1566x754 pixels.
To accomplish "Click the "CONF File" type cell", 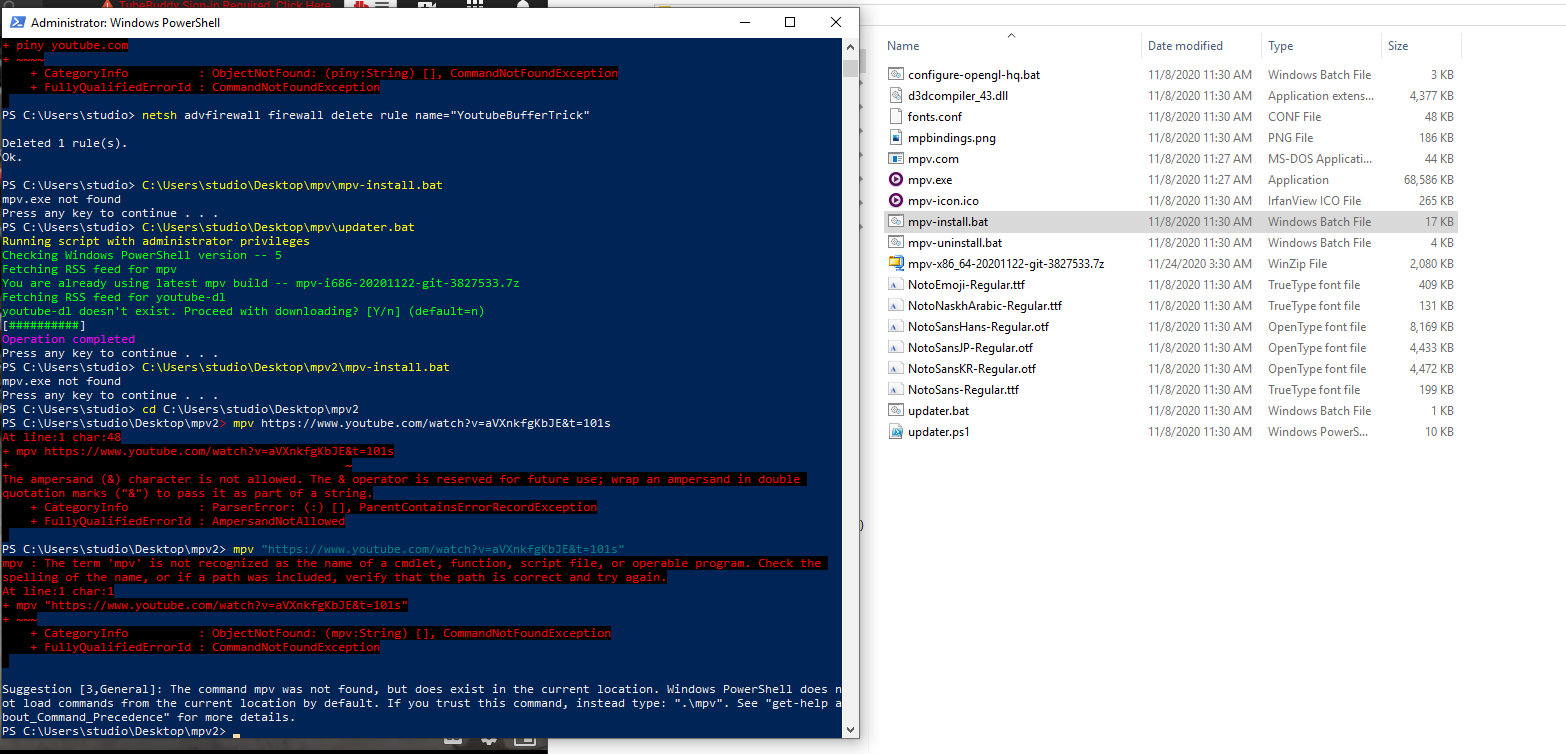I will point(1295,117).
